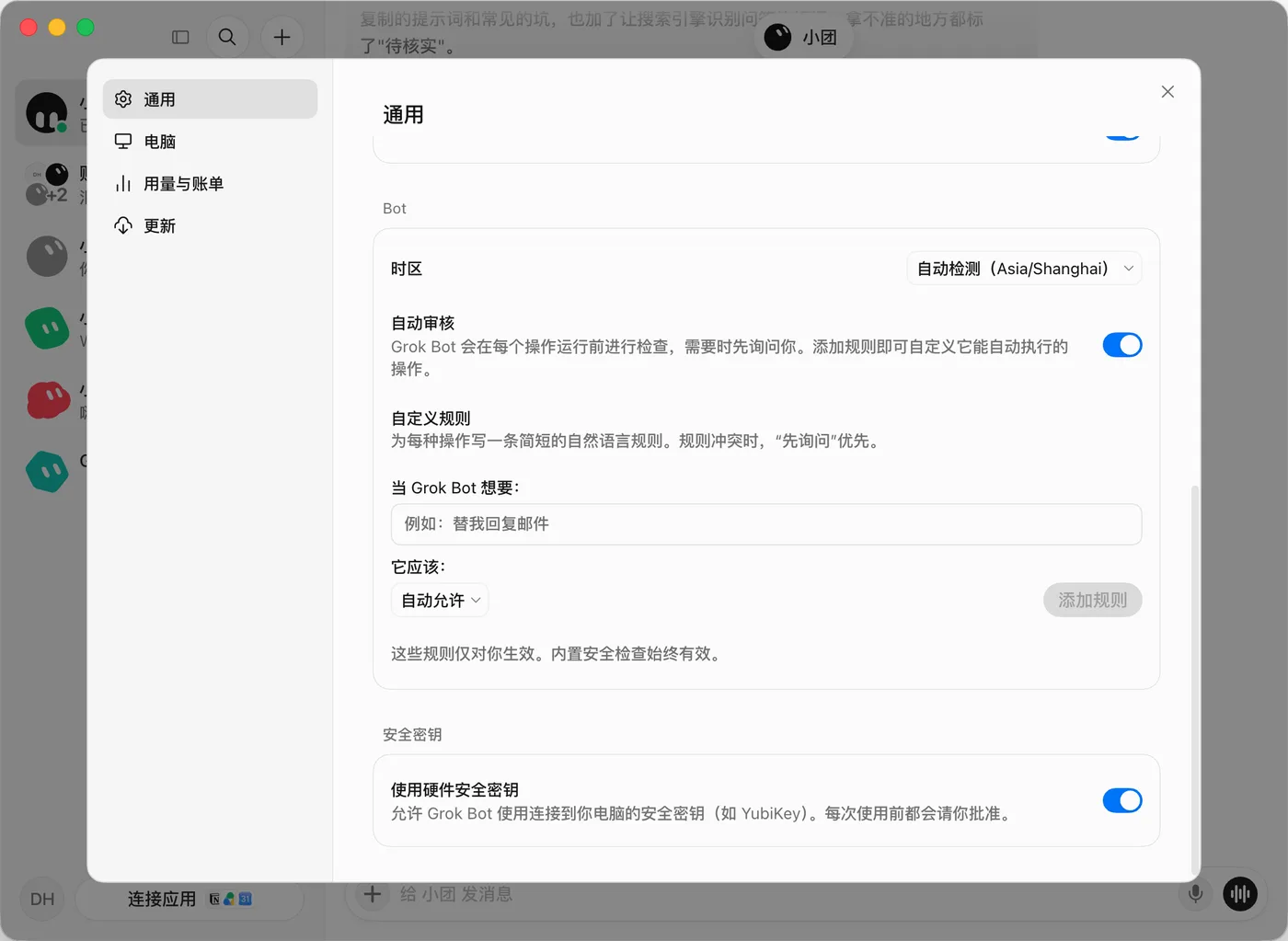This screenshot has height=941, width=1288.
Task: Toggle the sidebar panel icon in toolbar
Action: 180,37
